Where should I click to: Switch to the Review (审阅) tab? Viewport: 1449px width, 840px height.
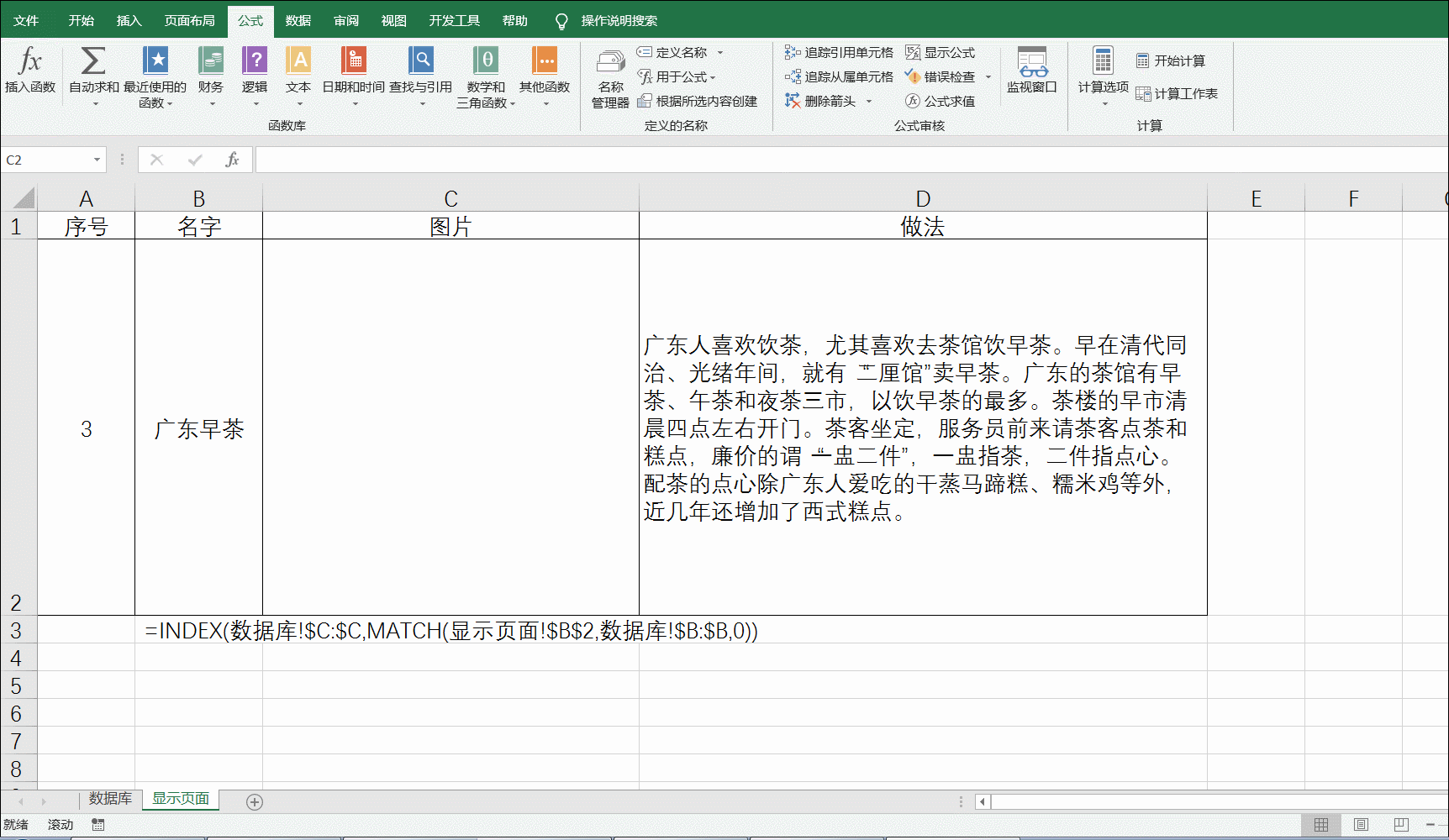pyautogui.click(x=346, y=20)
